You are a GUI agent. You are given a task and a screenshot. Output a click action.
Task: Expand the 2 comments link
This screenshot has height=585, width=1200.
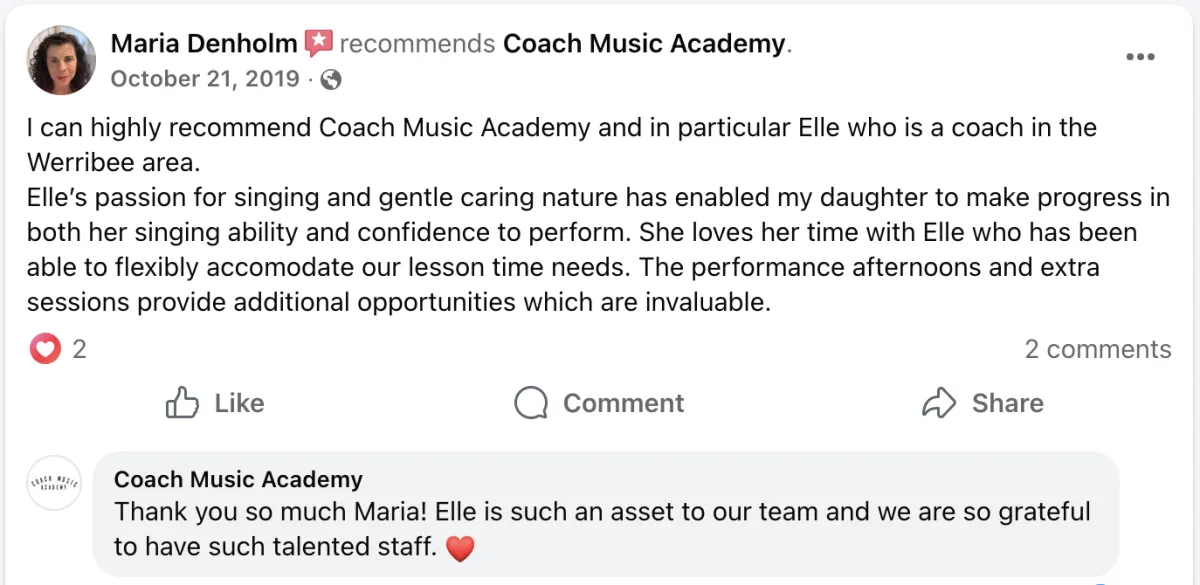click(x=1097, y=349)
